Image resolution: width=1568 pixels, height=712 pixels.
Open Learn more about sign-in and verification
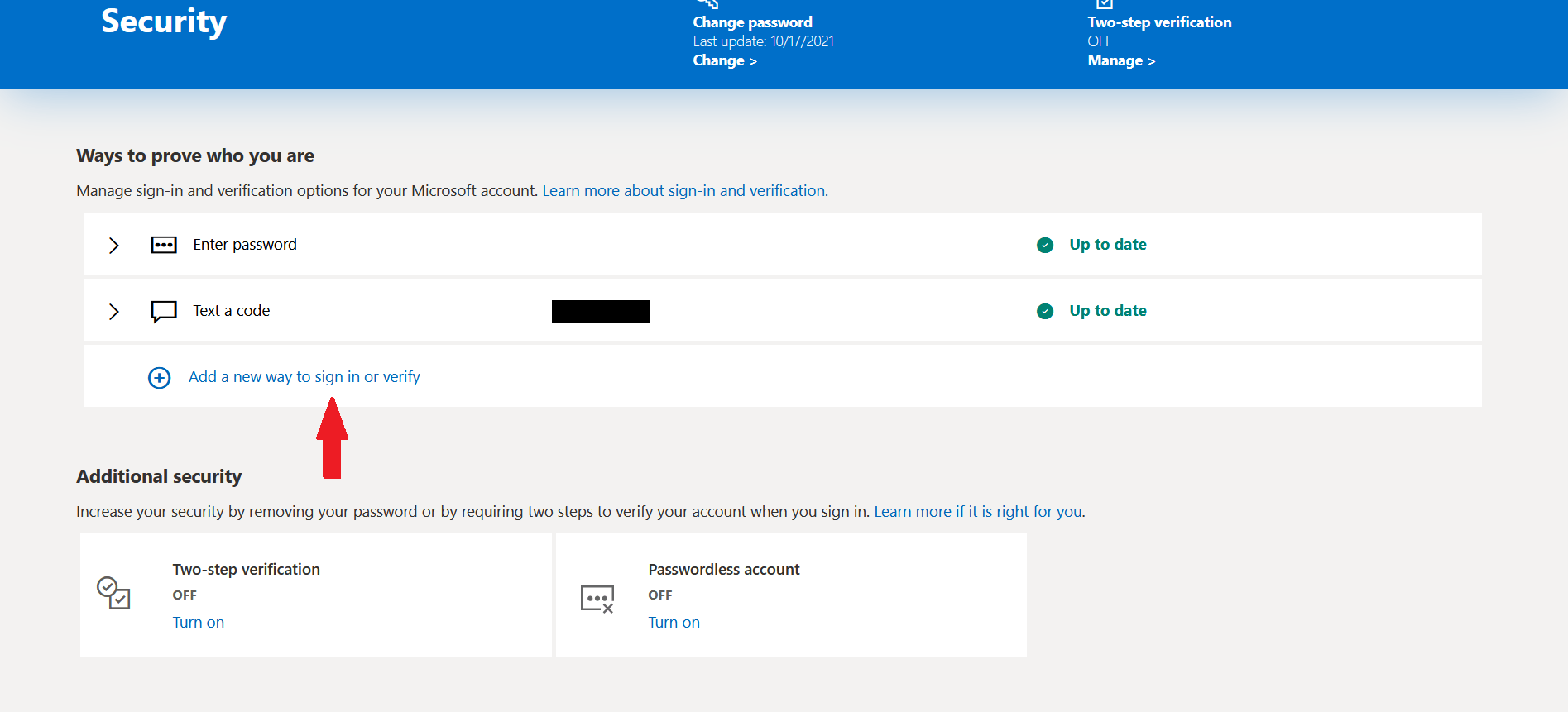click(684, 191)
